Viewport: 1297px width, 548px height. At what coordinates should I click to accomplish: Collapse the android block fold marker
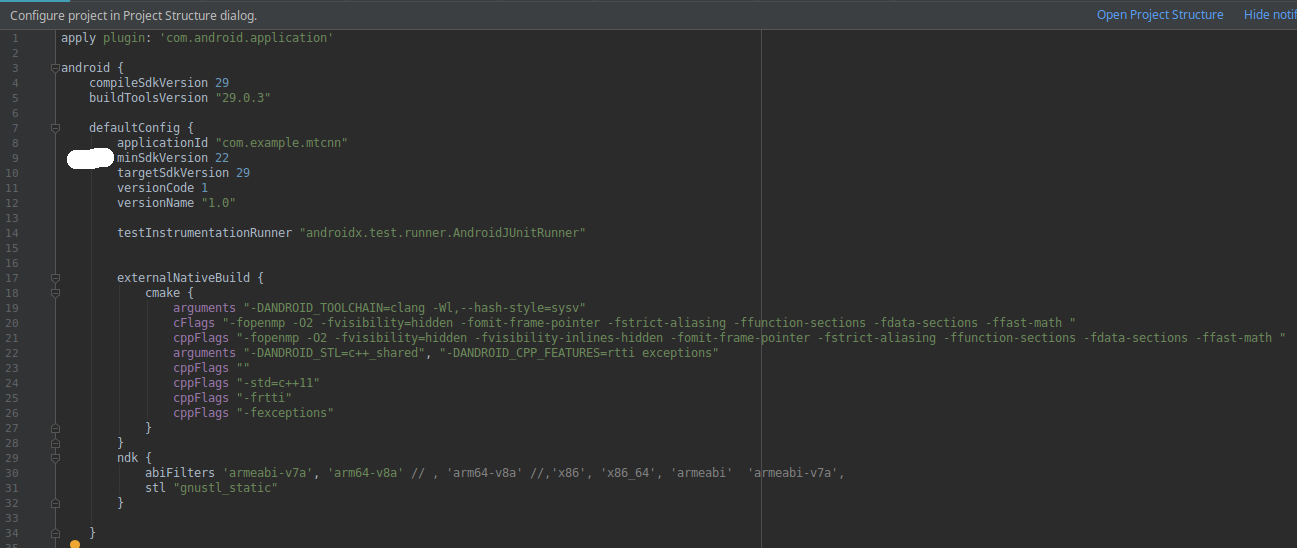(55, 68)
